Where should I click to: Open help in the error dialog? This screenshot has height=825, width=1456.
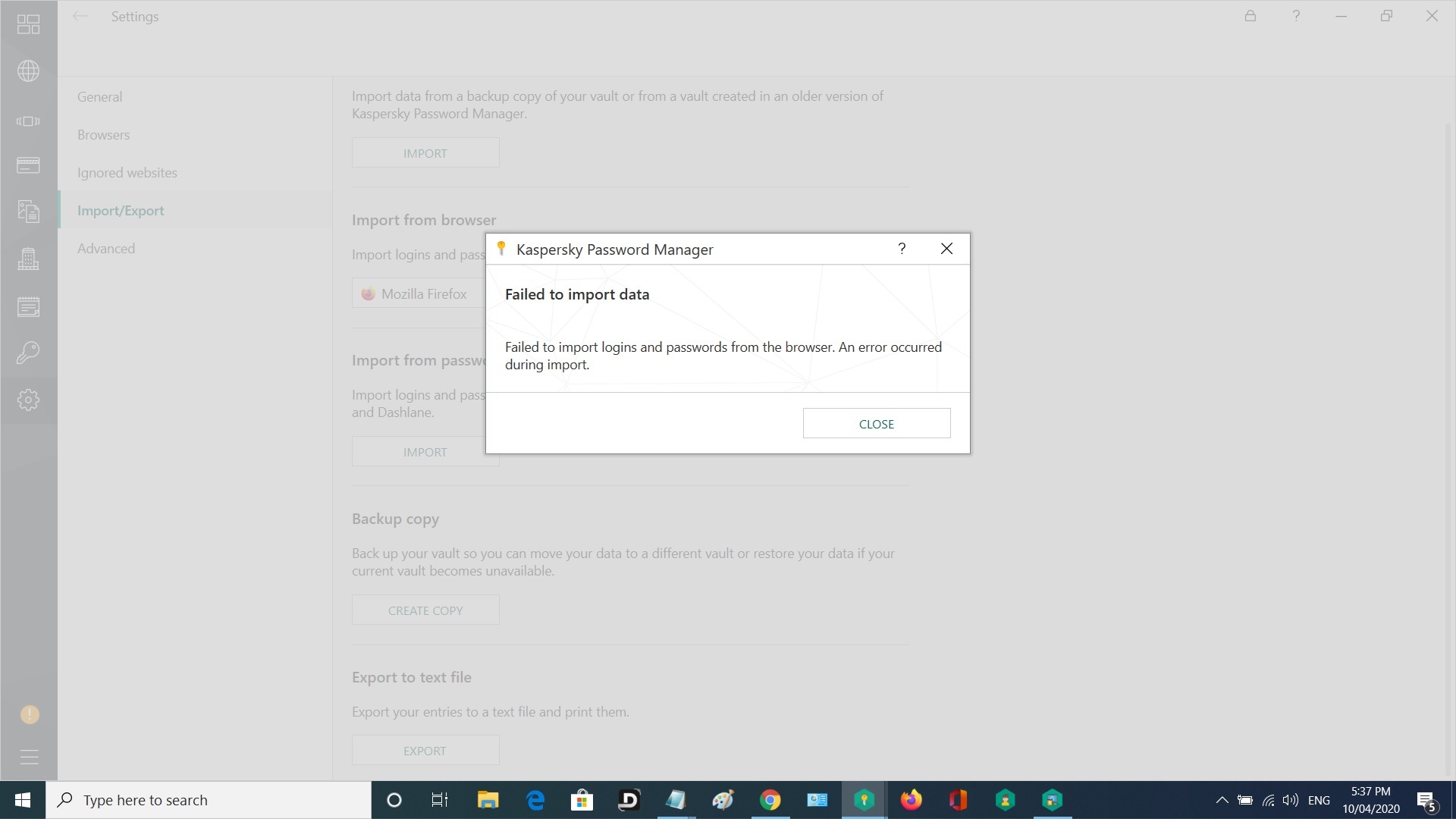pos(902,249)
